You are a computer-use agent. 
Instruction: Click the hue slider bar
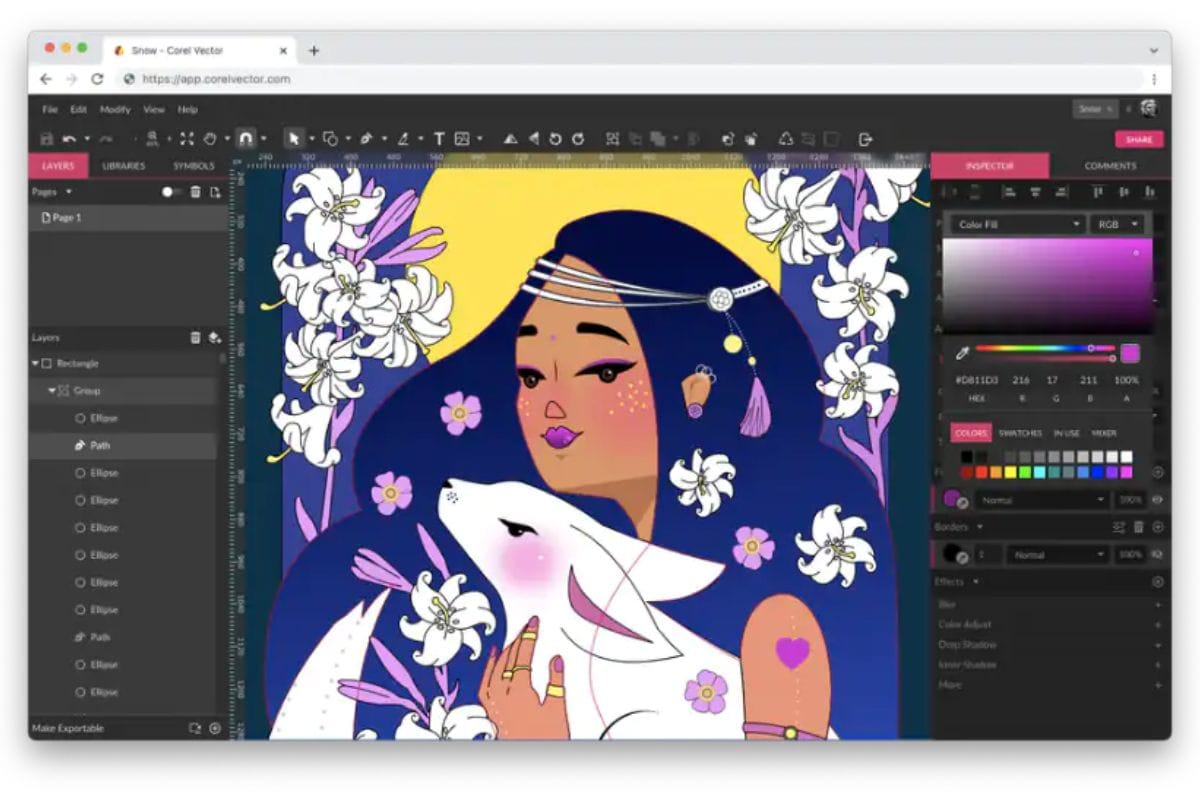click(x=1046, y=348)
